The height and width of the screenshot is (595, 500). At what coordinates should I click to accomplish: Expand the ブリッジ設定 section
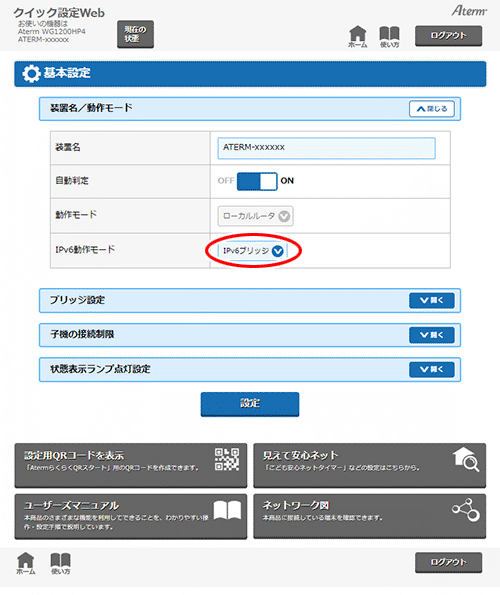click(x=432, y=301)
